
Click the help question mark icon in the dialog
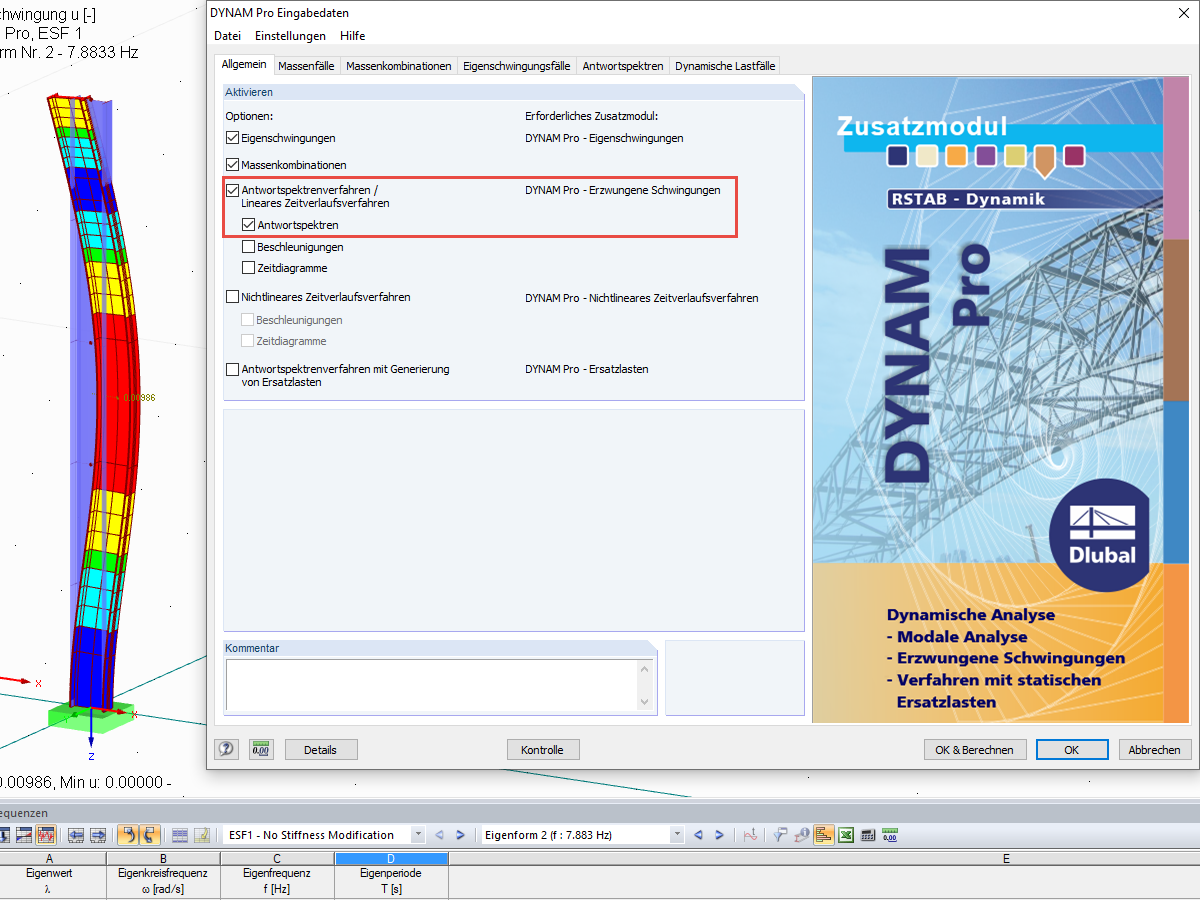point(226,749)
